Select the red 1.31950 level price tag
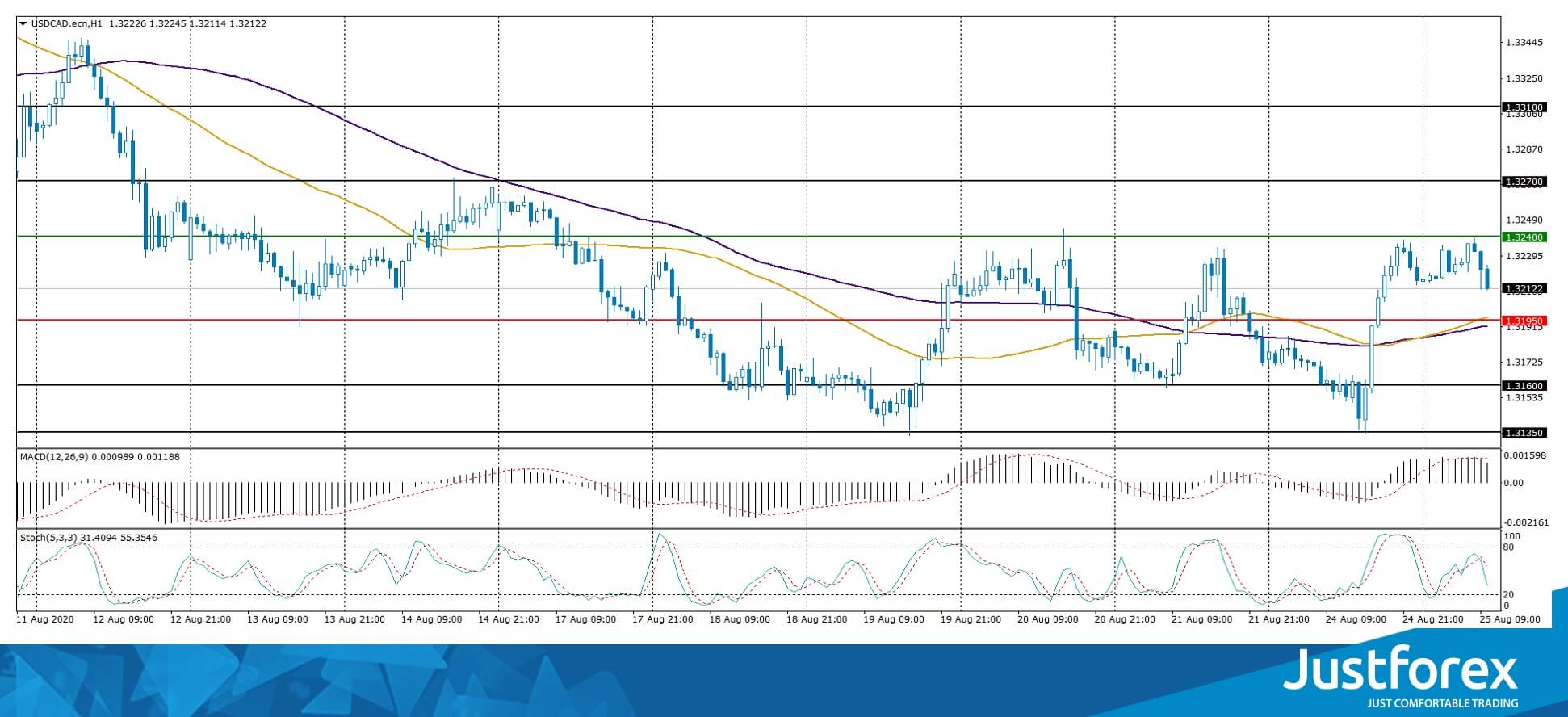This screenshot has width=1568, height=717. 1524,321
